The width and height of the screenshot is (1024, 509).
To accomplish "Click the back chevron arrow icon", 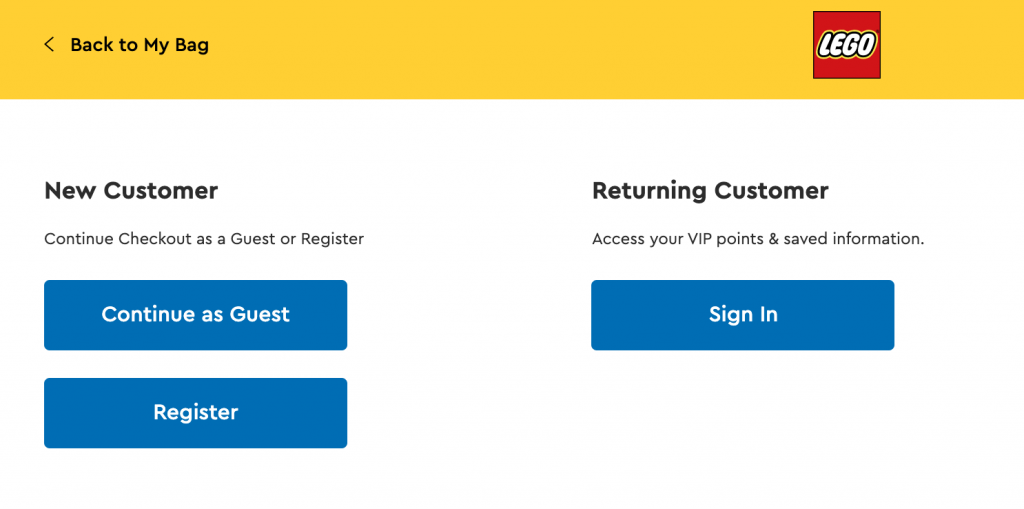I will (x=49, y=45).
